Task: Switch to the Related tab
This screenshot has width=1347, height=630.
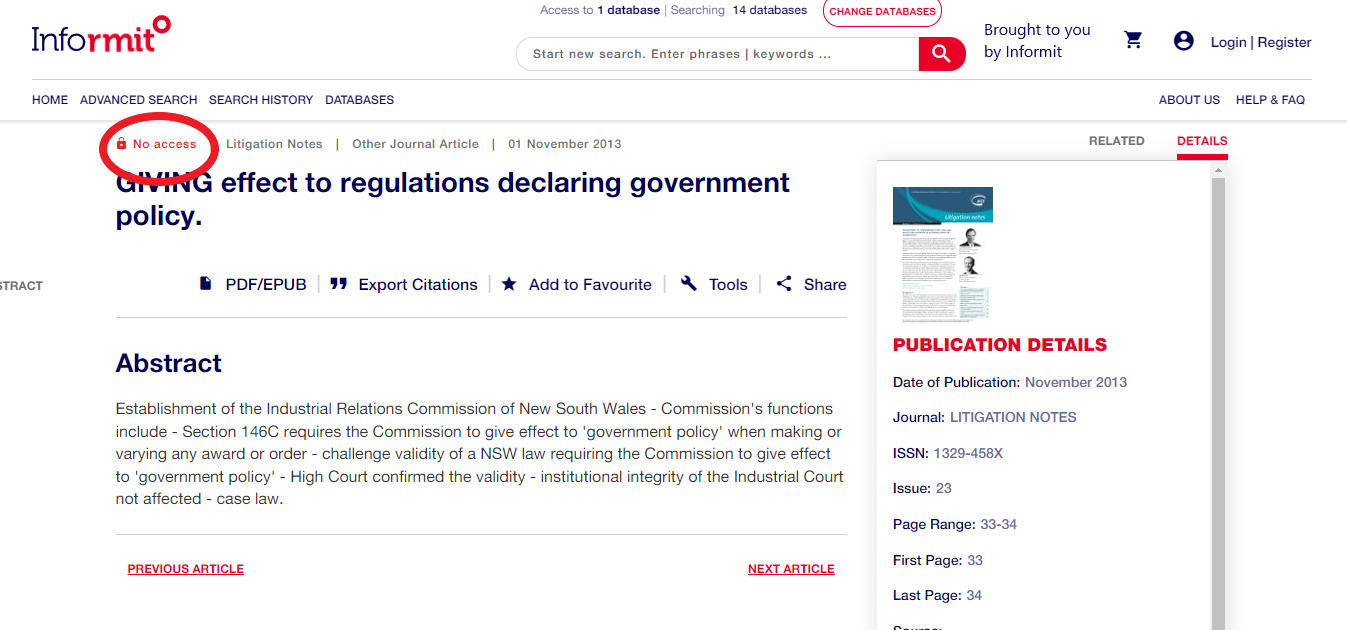Action: pyautogui.click(x=1116, y=141)
